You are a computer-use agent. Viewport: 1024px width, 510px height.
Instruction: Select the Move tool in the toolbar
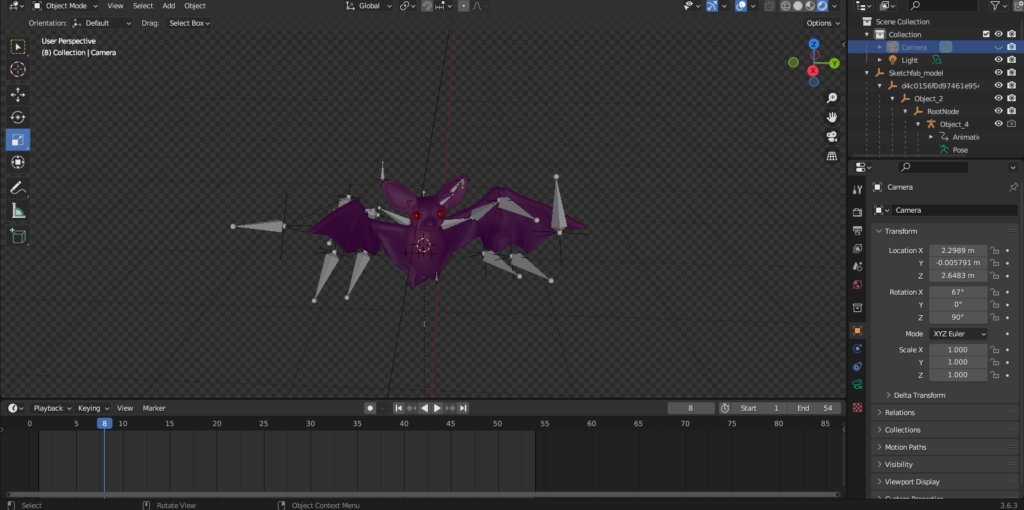coord(18,93)
